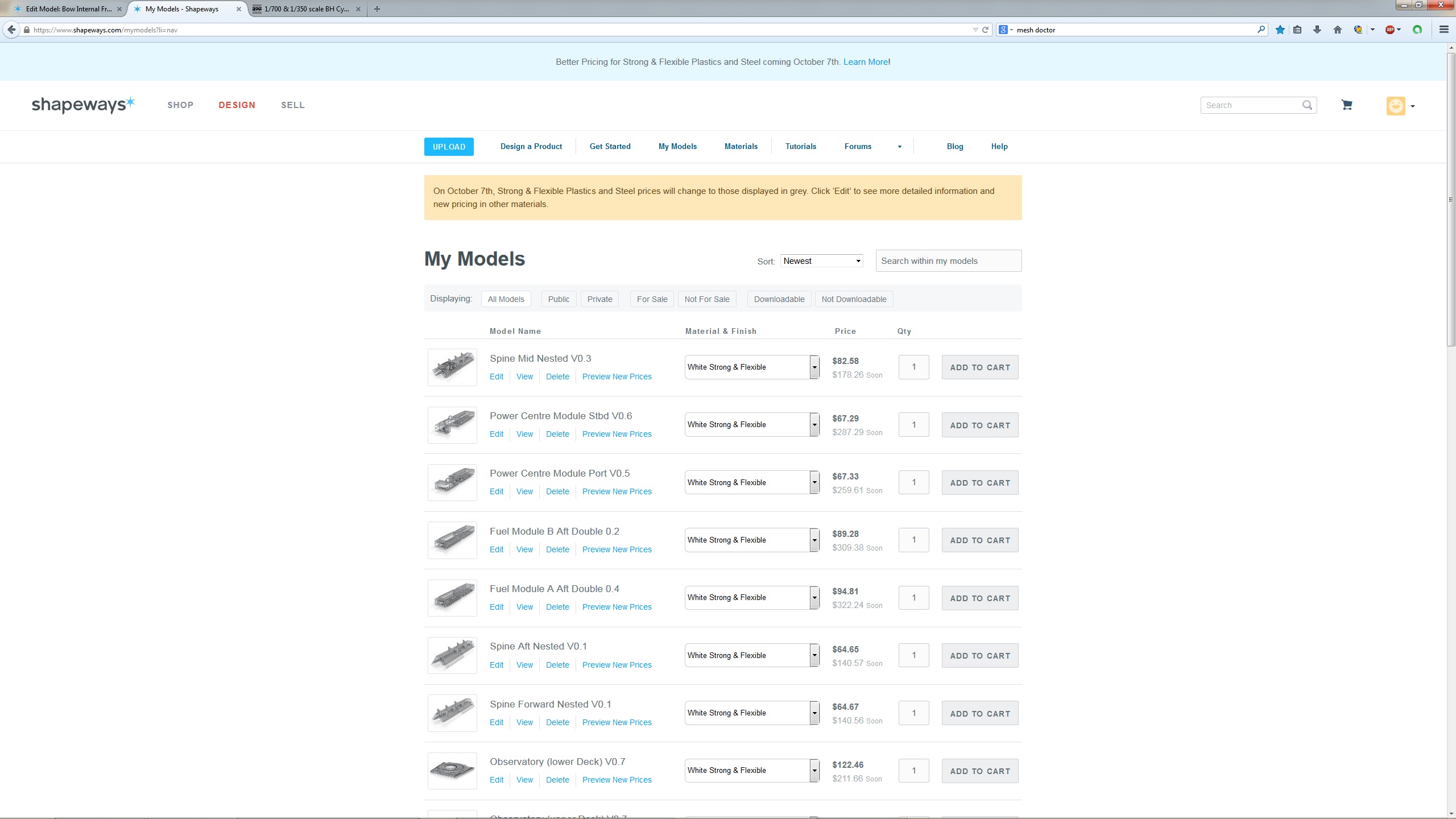The image size is (1456, 819).
Task: Follow the Learn More link in banner
Action: (x=866, y=62)
